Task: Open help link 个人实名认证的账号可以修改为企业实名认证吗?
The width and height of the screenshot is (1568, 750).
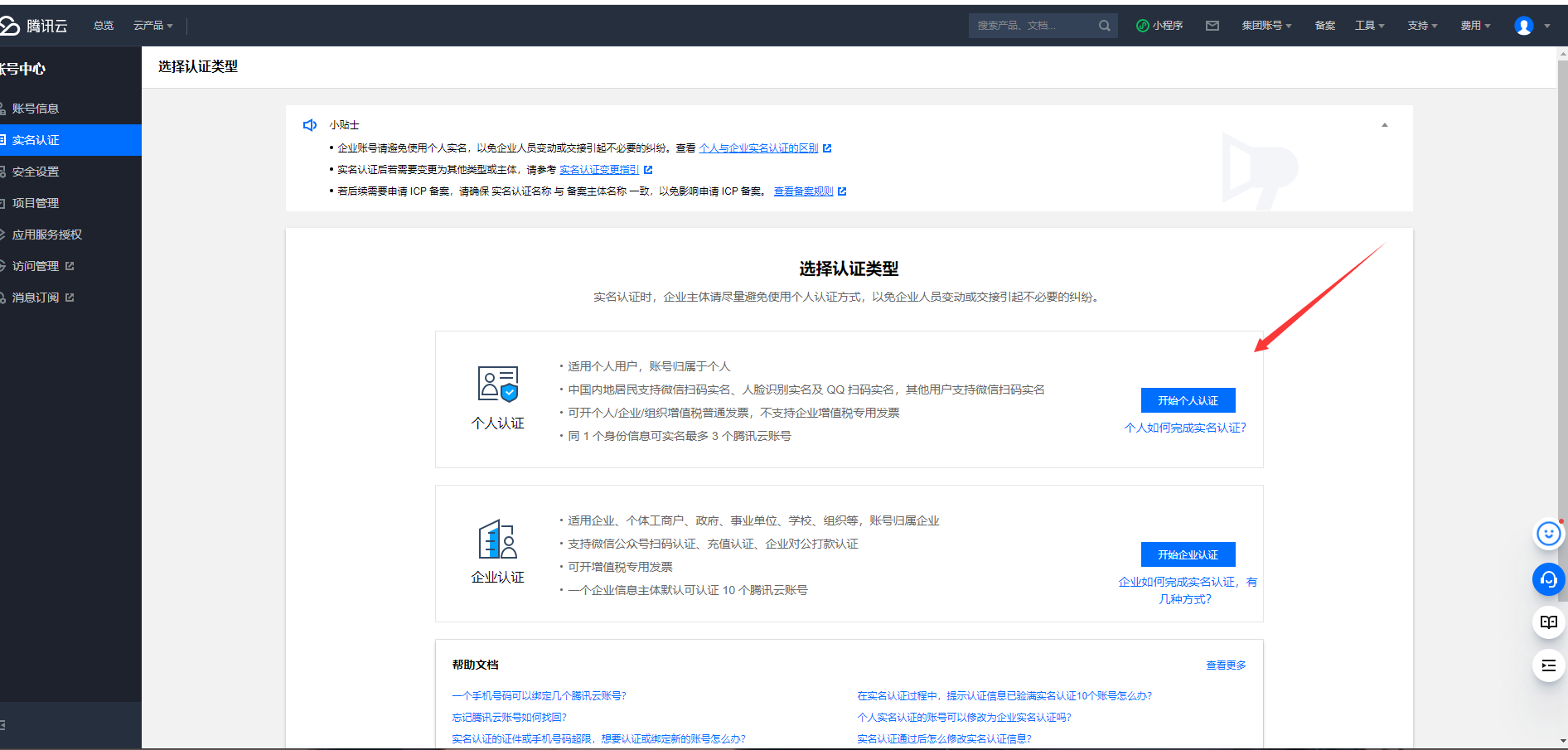Action: point(965,718)
